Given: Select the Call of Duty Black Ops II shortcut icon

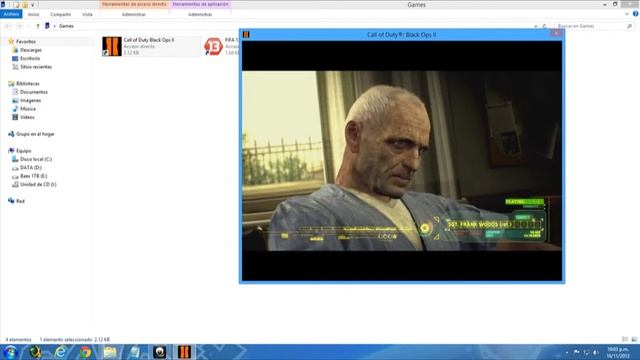Looking at the screenshot, I should point(112,46).
